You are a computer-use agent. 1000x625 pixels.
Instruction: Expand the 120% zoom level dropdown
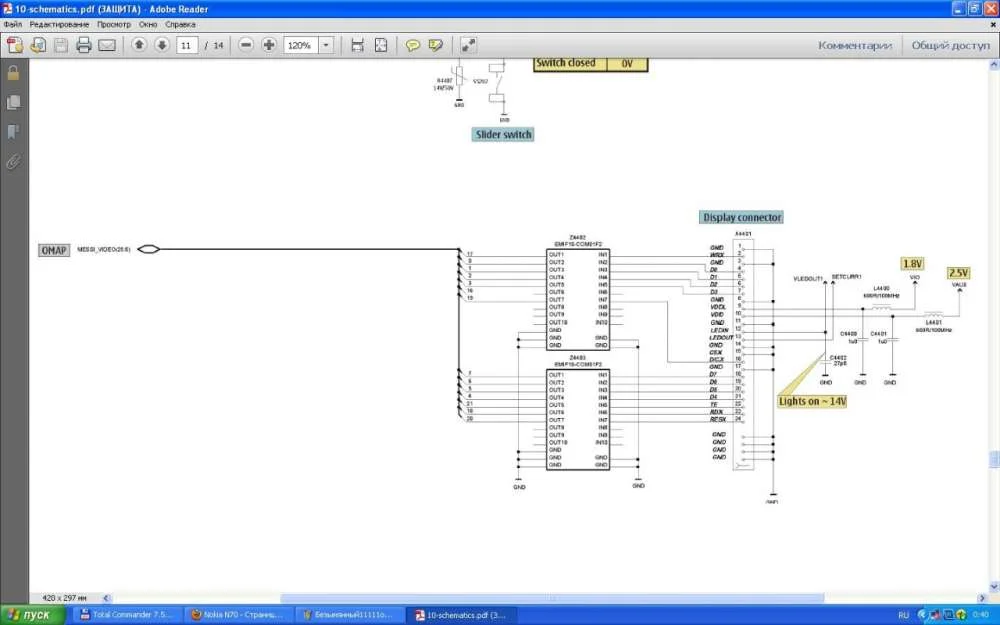tap(326, 45)
